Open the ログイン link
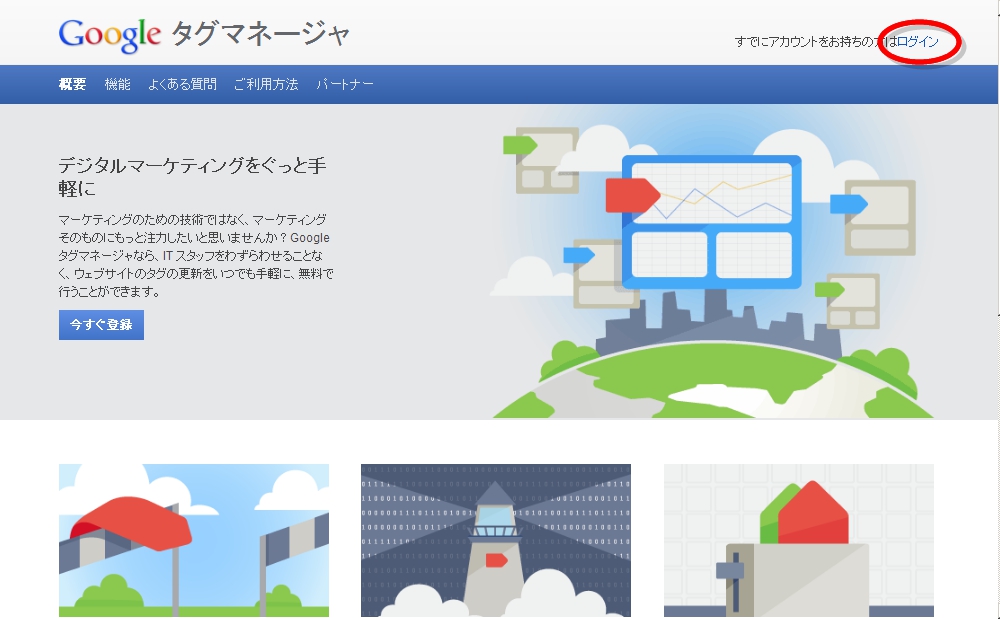This screenshot has height=619, width=1000. pyautogui.click(x=918, y=41)
